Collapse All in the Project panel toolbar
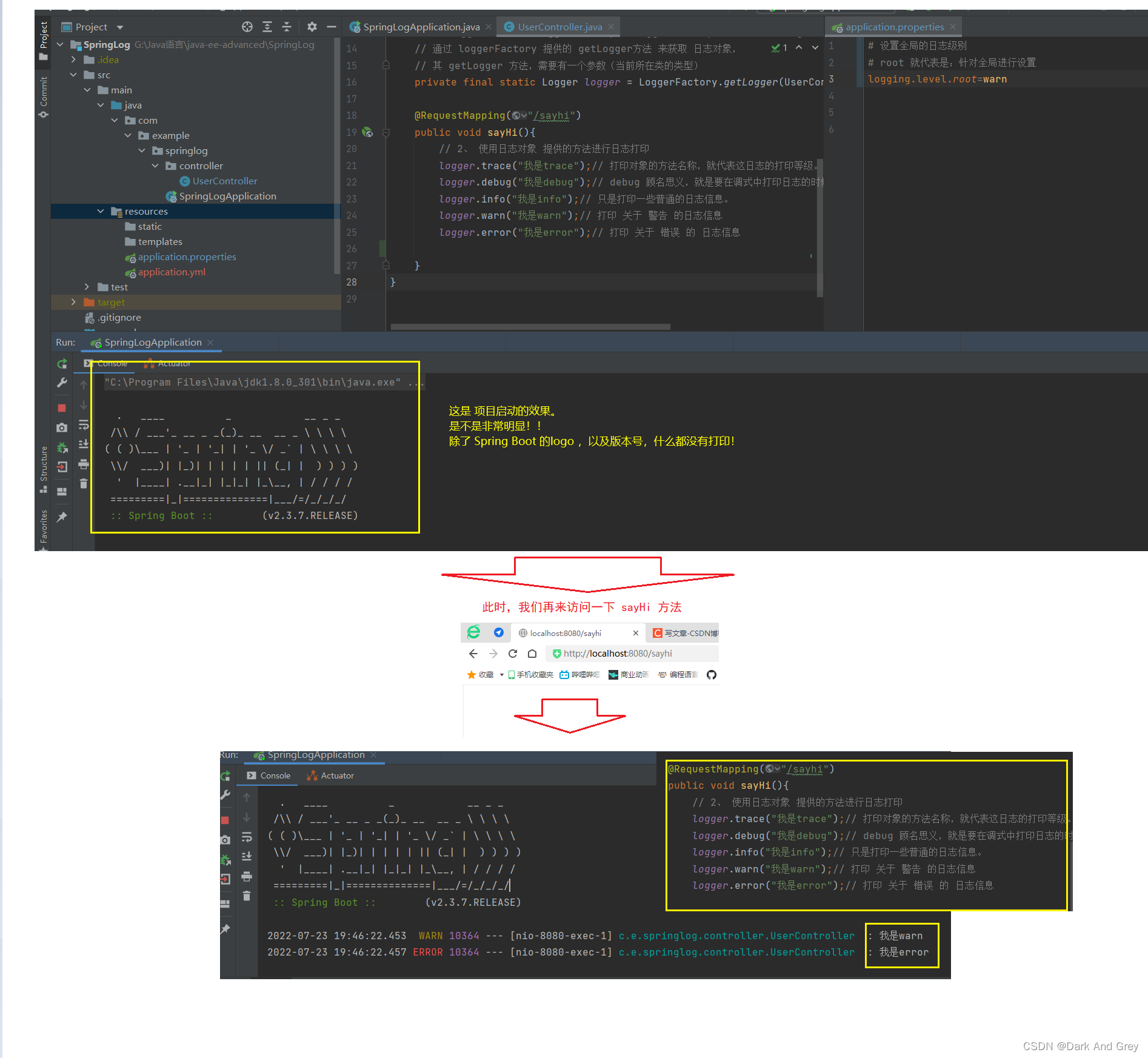This screenshot has width=1148, height=1058. click(287, 27)
